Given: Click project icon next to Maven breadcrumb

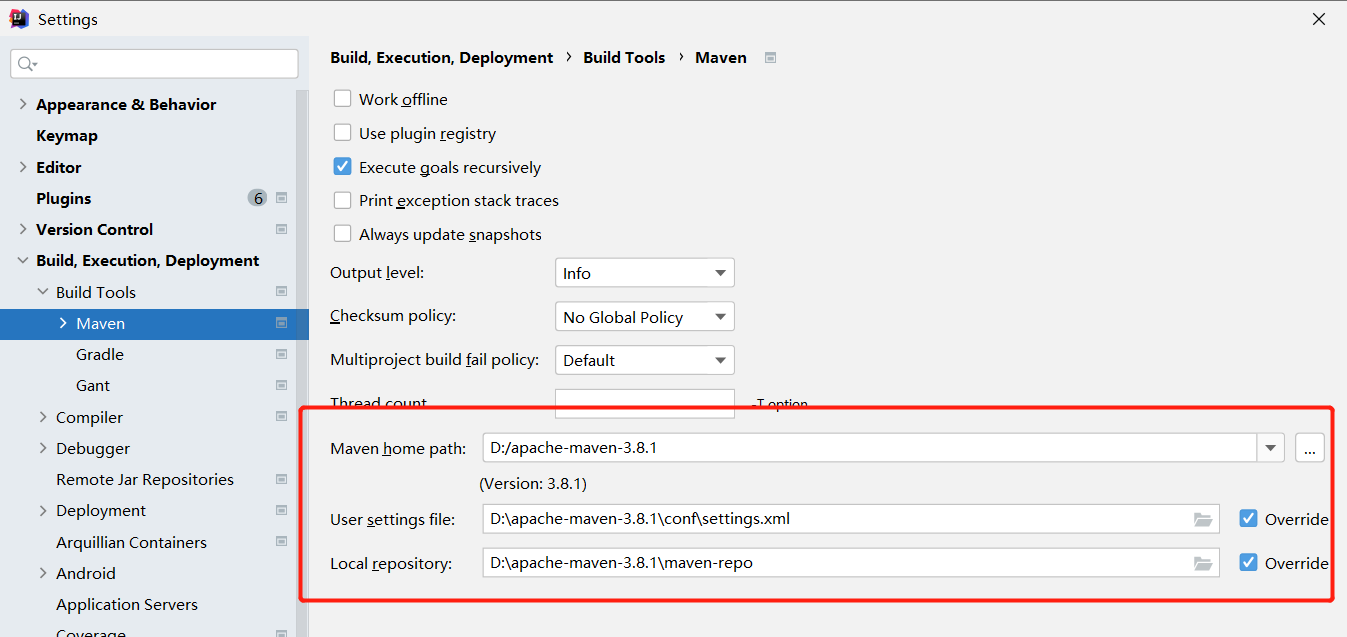Looking at the screenshot, I should pyautogui.click(x=770, y=58).
